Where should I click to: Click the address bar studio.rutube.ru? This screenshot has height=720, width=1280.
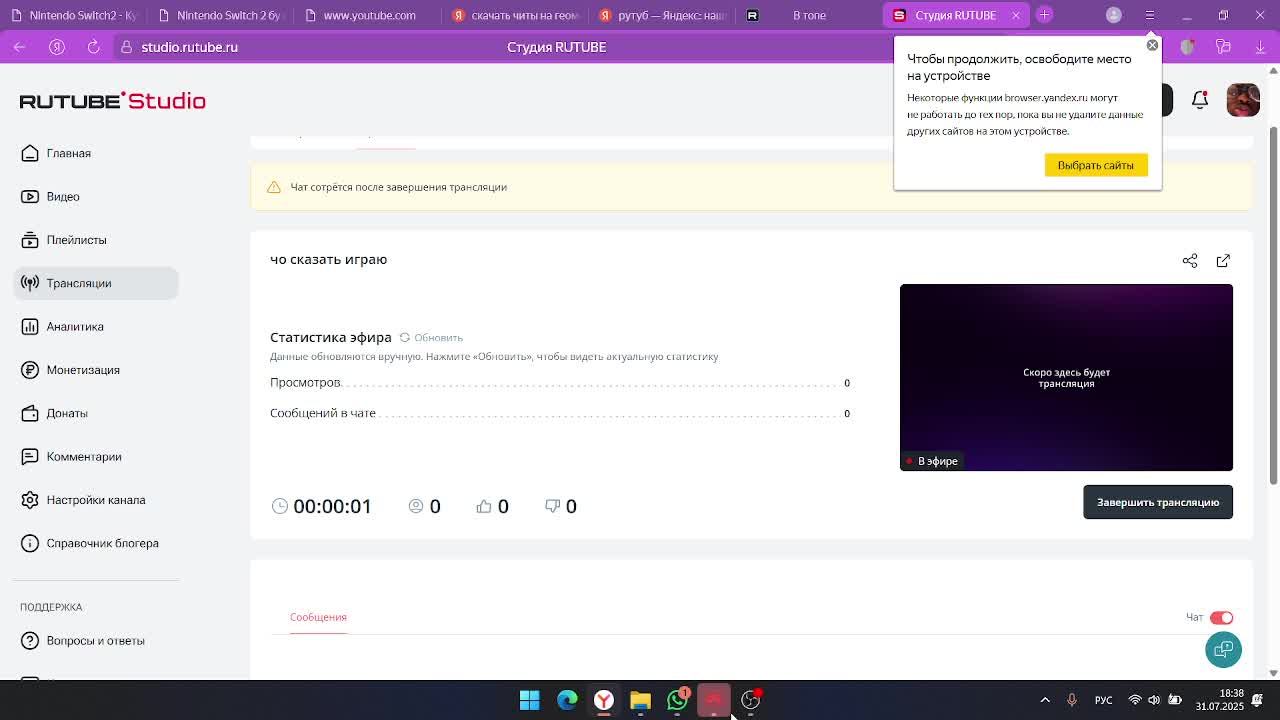click(189, 47)
